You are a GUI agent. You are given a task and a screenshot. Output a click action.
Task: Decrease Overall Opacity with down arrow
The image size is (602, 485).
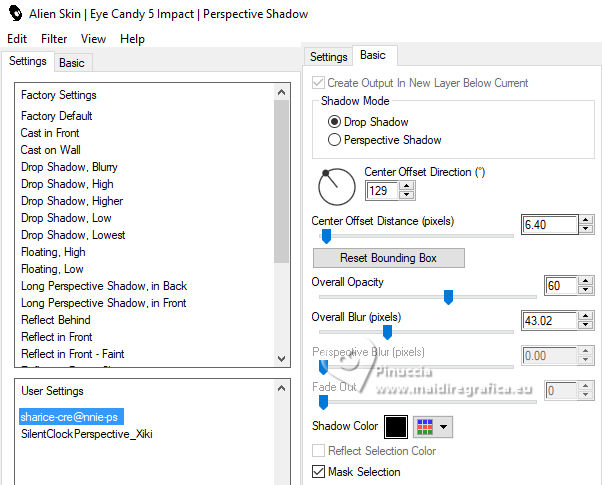[x=585, y=290]
